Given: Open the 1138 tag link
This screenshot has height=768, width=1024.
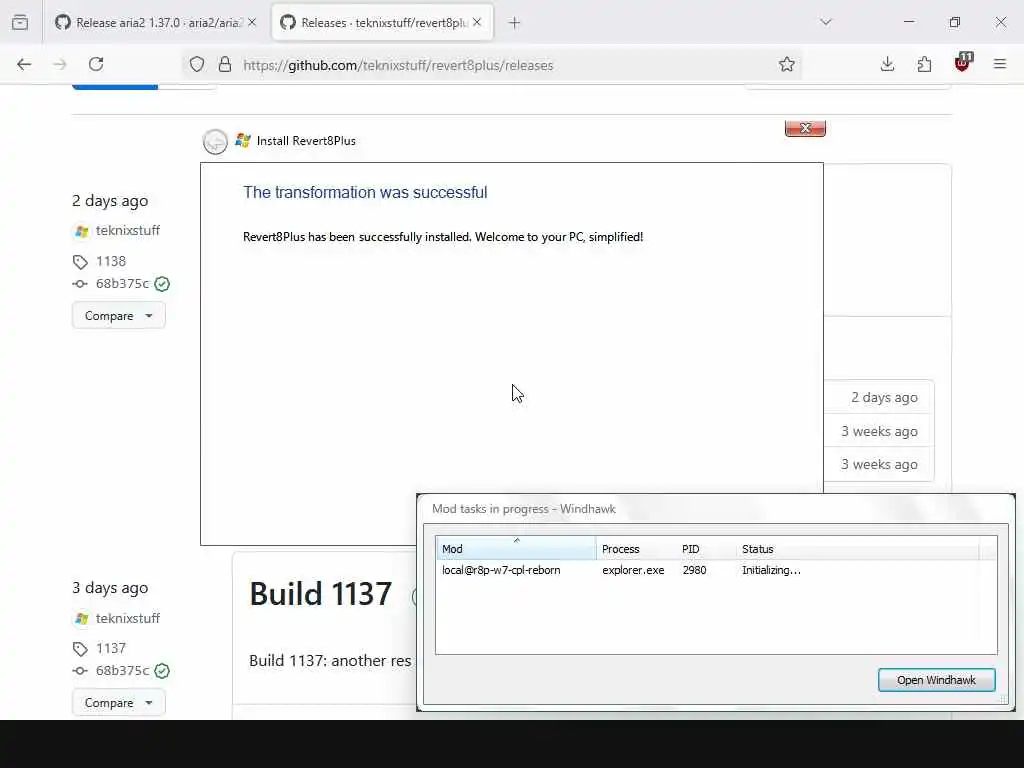Looking at the screenshot, I should click(111, 261).
